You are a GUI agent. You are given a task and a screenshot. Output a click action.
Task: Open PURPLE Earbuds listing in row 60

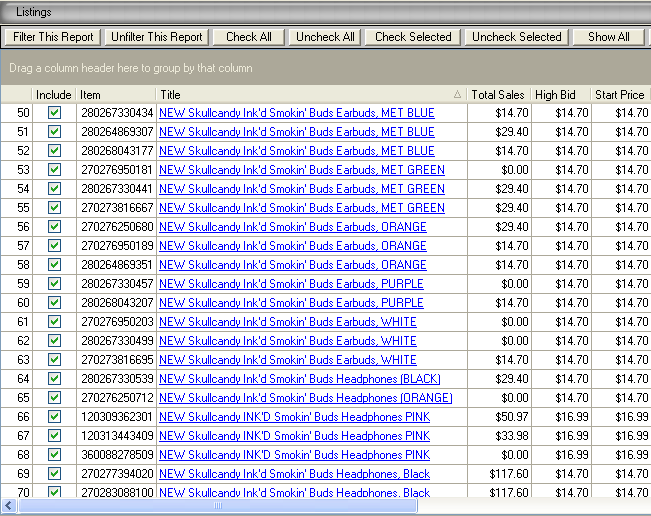point(291,303)
